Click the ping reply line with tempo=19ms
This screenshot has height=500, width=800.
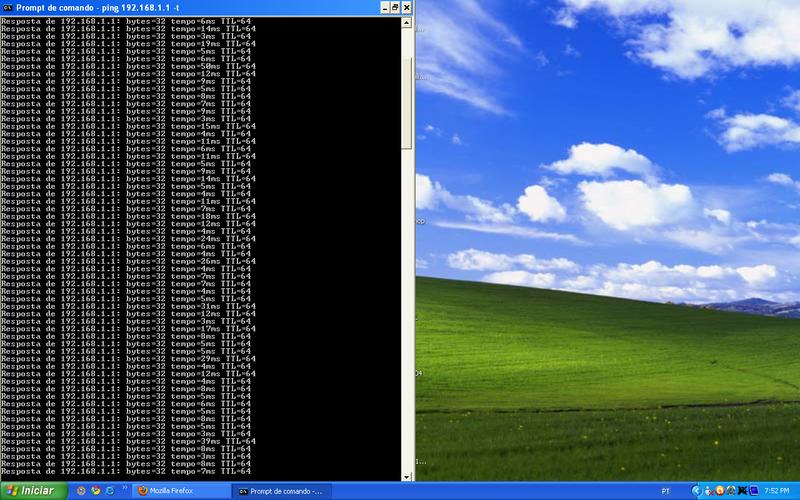coord(129,44)
